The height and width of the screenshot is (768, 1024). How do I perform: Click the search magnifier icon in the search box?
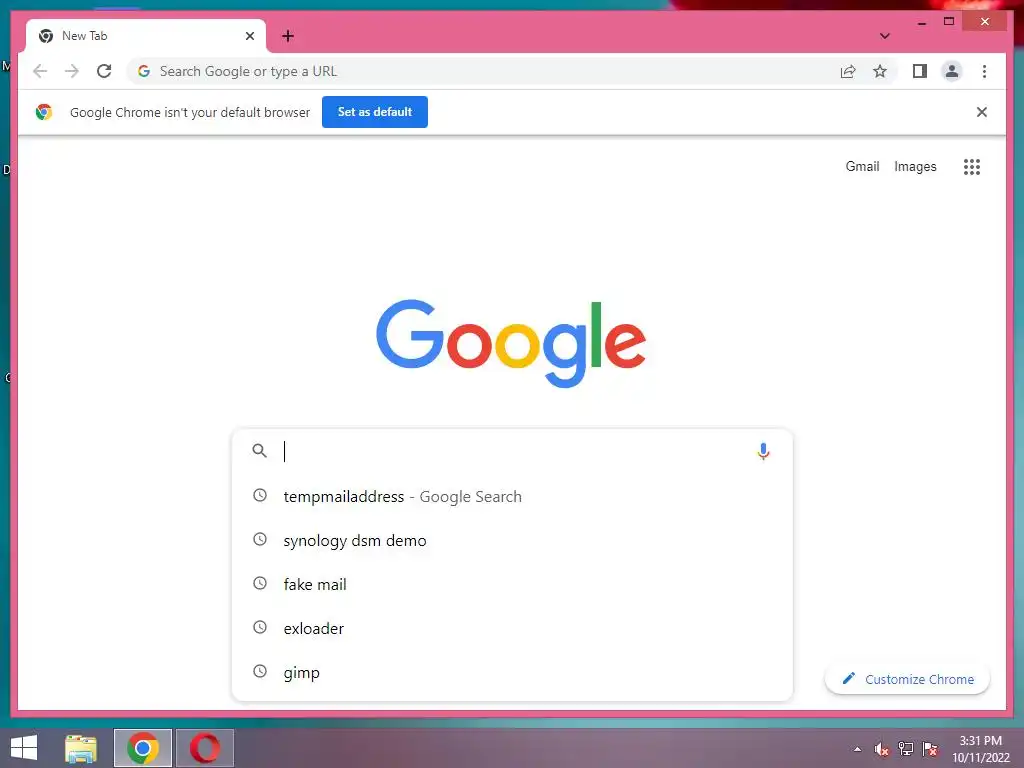259,451
